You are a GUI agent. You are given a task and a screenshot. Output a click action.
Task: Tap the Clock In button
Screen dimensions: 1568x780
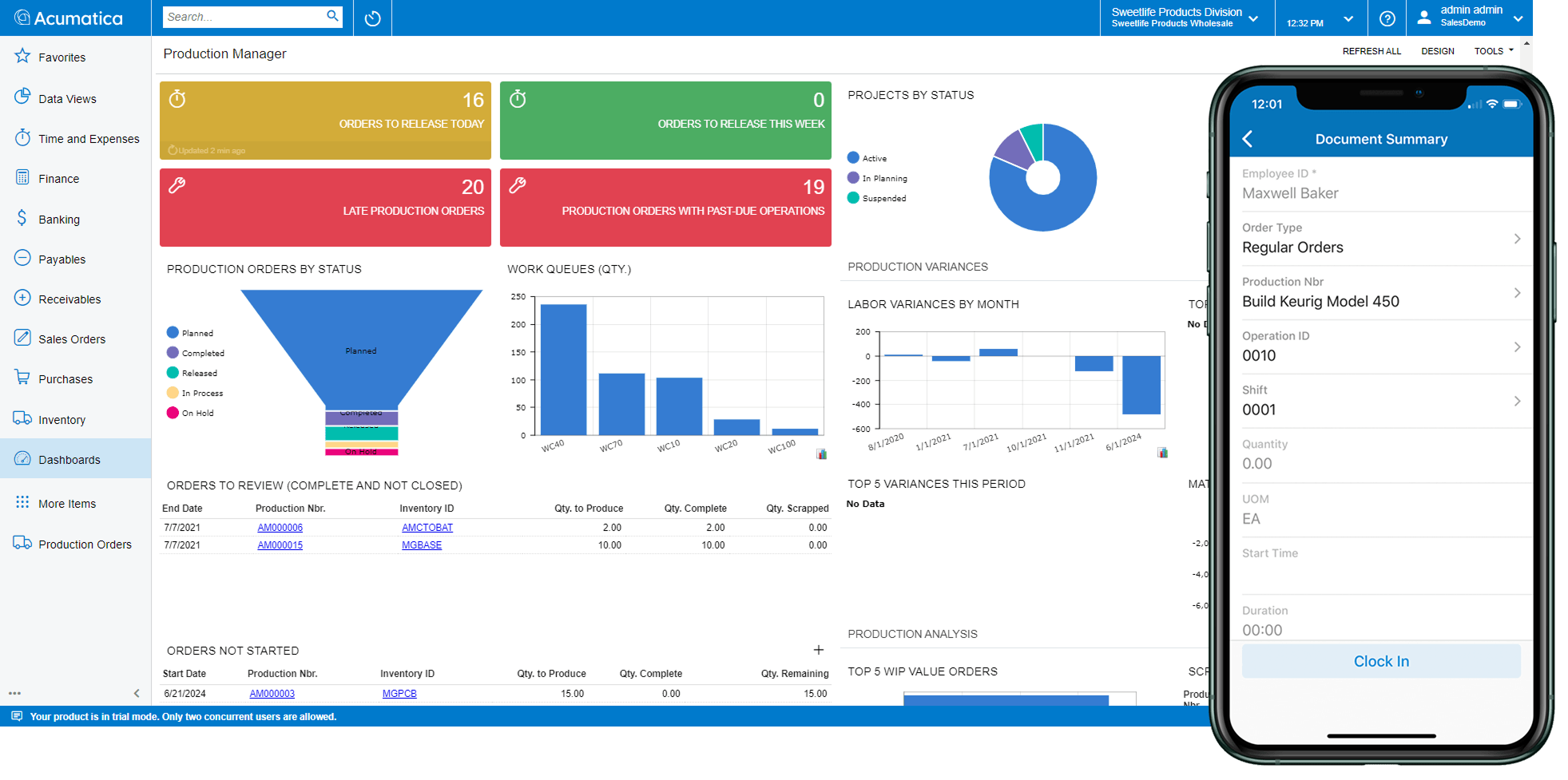point(1380,661)
